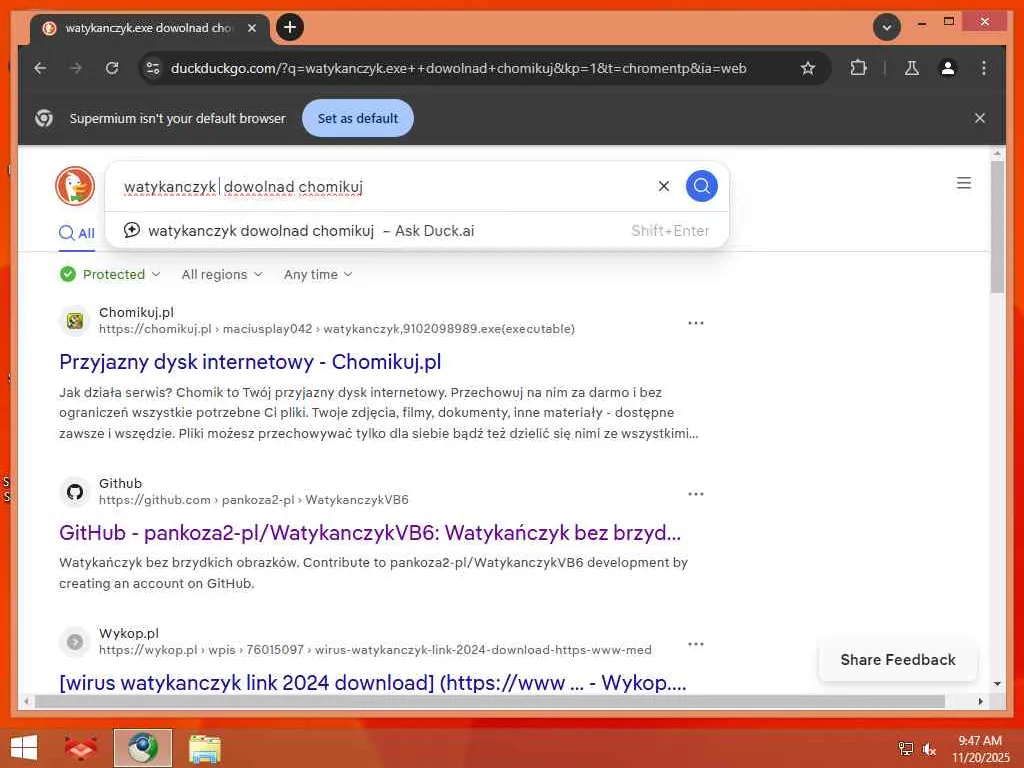The image size is (1024, 768).
Task: Open more options for Wykop.pl result
Action: [x=696, y=644]
